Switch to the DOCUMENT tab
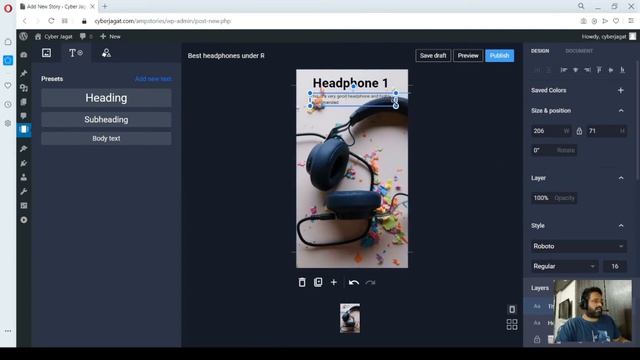This screenshot has height=360, width=640. 579,51
